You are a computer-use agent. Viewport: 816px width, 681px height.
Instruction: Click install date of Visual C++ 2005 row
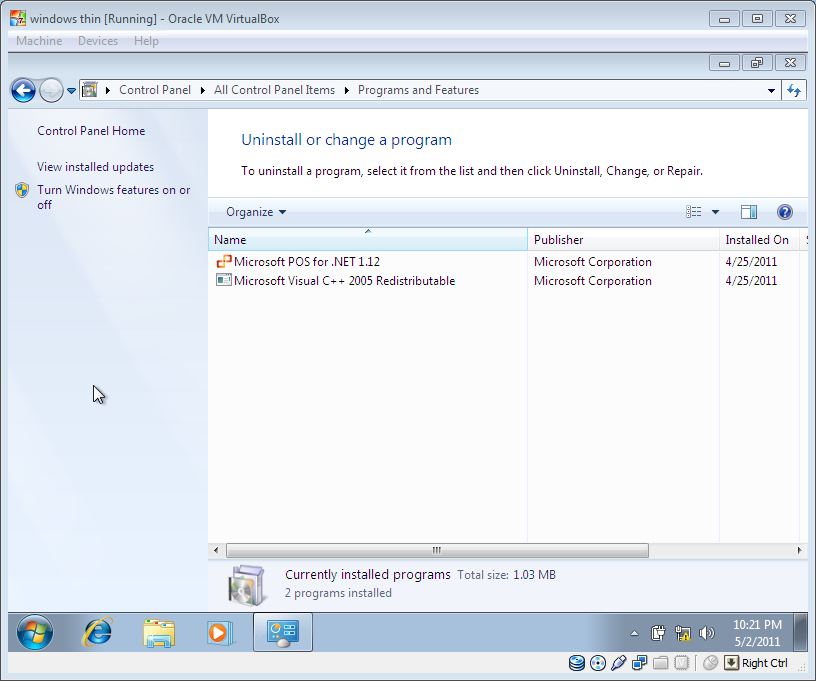coord(751,281)
